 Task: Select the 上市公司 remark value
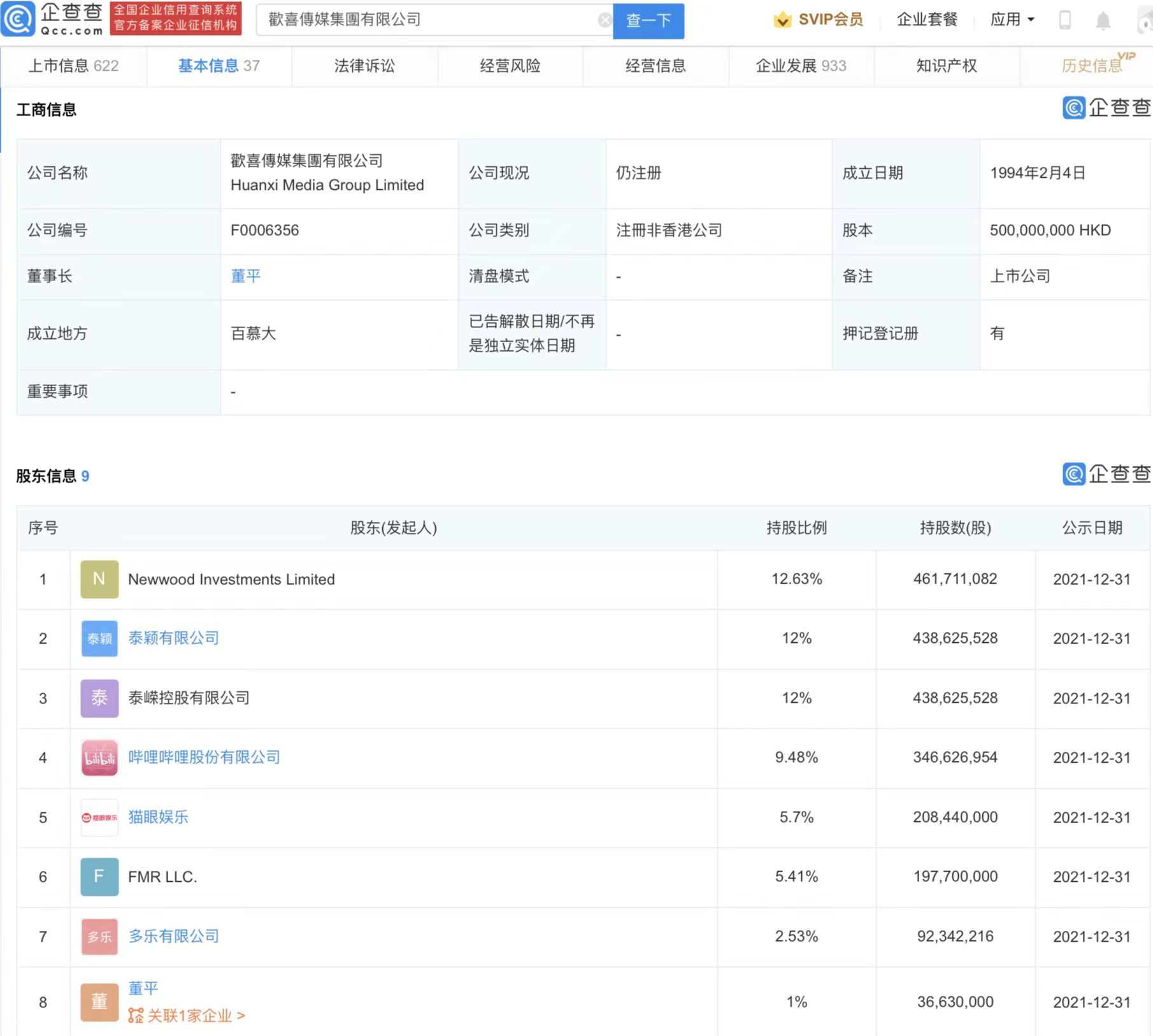coord(1020,276)
